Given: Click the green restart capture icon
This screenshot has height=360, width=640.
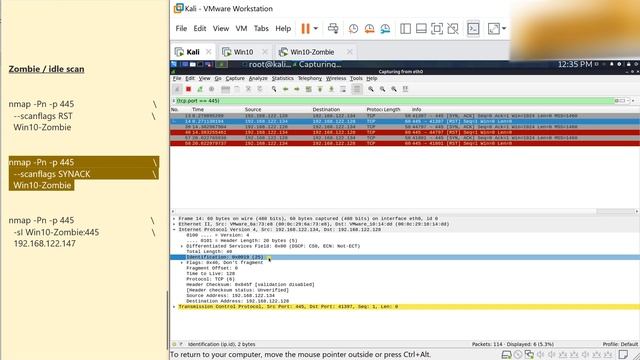Looking at the screenshot, I should [x=200, y=89].
